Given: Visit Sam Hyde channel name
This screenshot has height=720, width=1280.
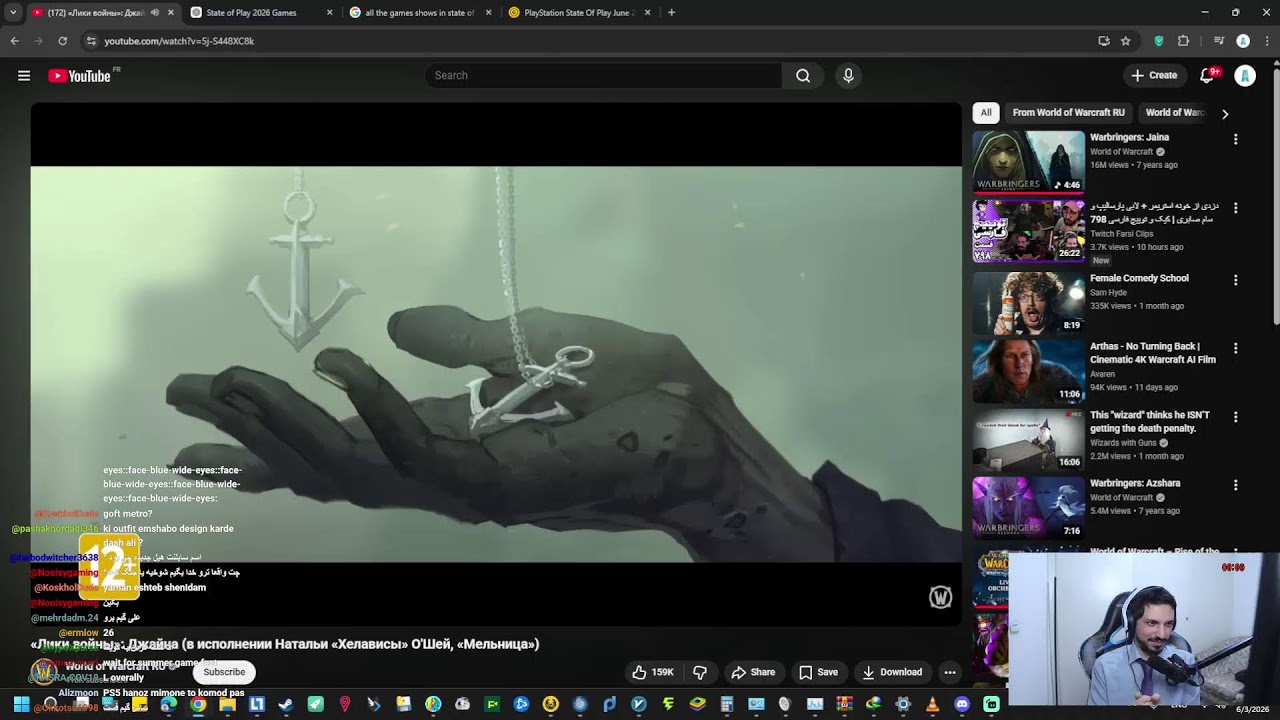Looking at the screenshot, I should click(x=1108, y=293).
